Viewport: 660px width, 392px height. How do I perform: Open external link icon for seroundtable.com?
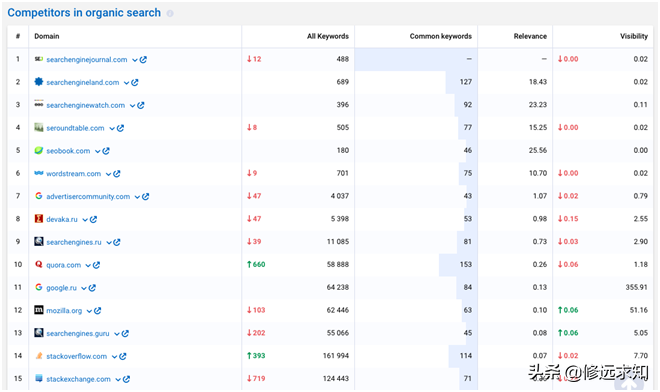pyautogui.click(x=120, y=128)
